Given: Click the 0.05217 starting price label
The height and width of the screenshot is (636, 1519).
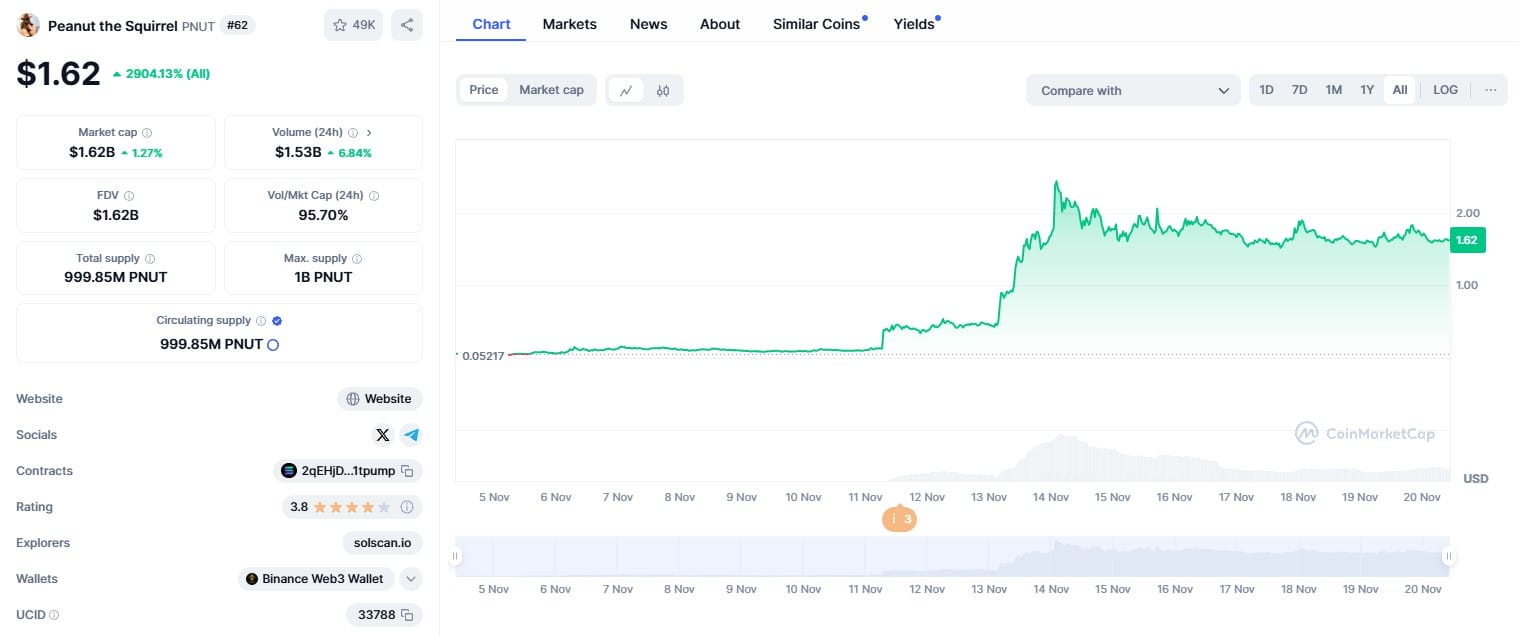Looking at the screenshot, I should pos(483,355).
